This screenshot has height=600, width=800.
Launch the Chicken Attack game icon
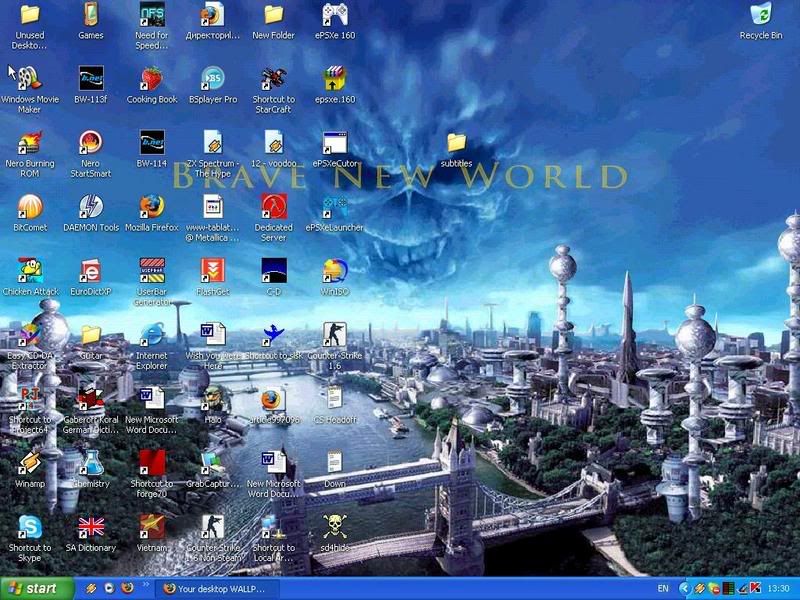tap(30, 271)
